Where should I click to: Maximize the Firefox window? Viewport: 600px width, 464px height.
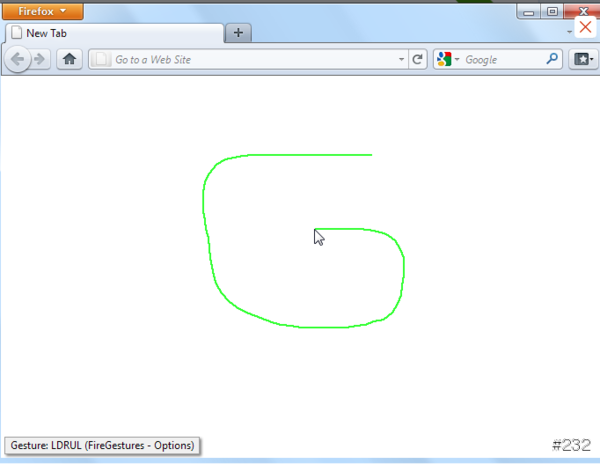[x=552, y=12]
